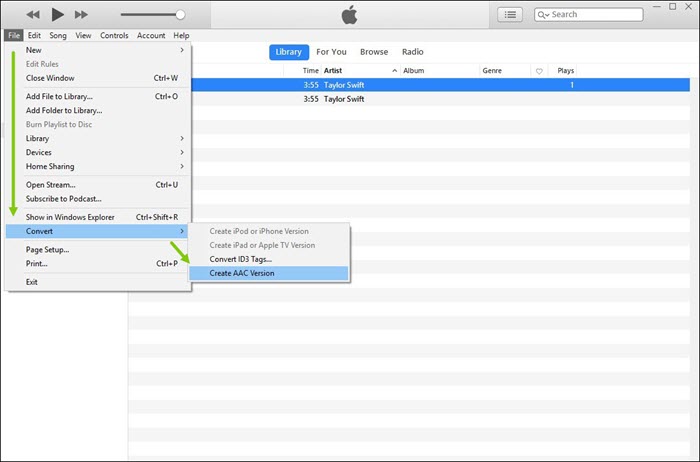Select the highlighted Taylor Swift song row
Image resolution: width=700 pixels, height=462 pixels.
pyautogui.click(x=440, y=85)
